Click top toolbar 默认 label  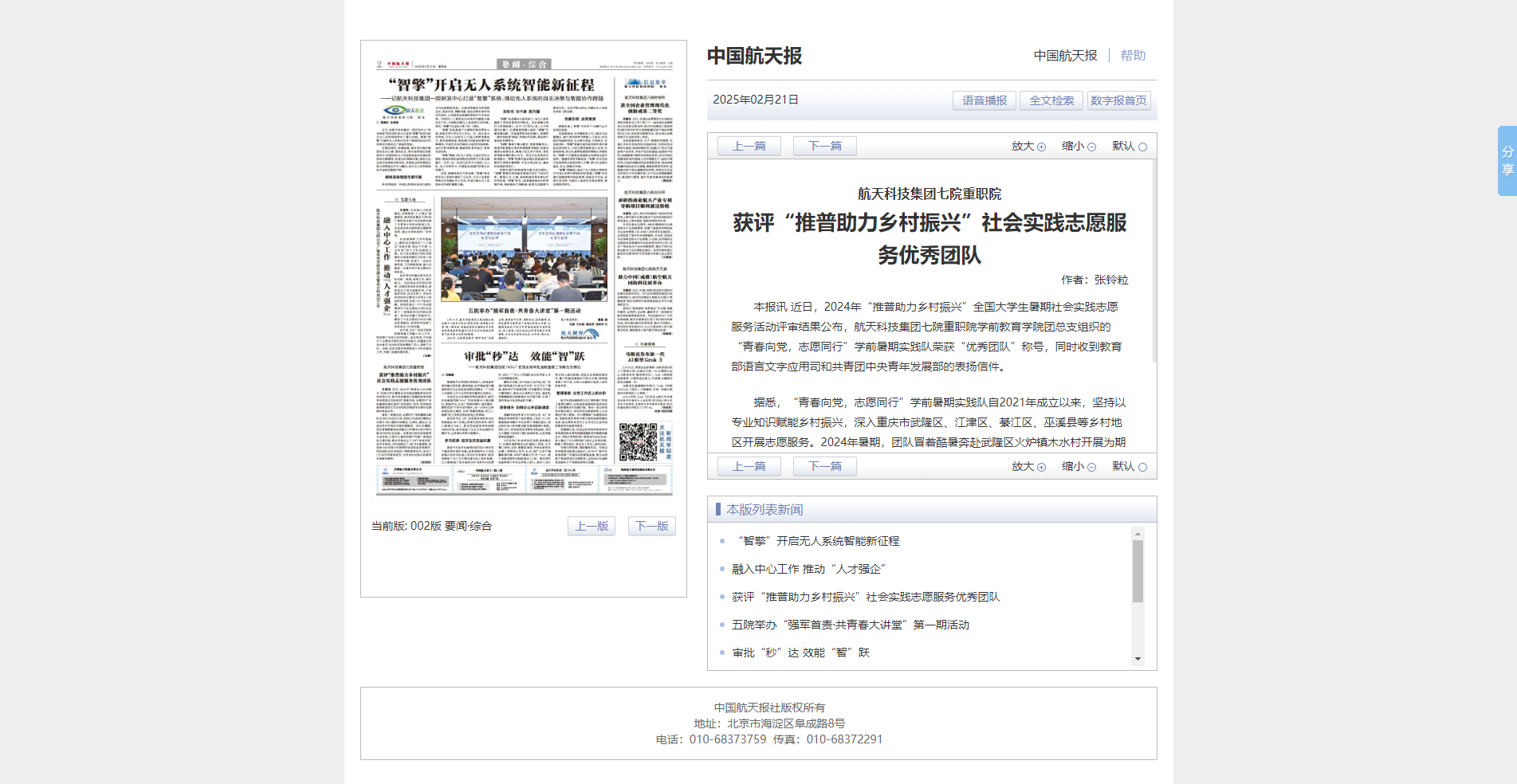(x=1123, y=147)
